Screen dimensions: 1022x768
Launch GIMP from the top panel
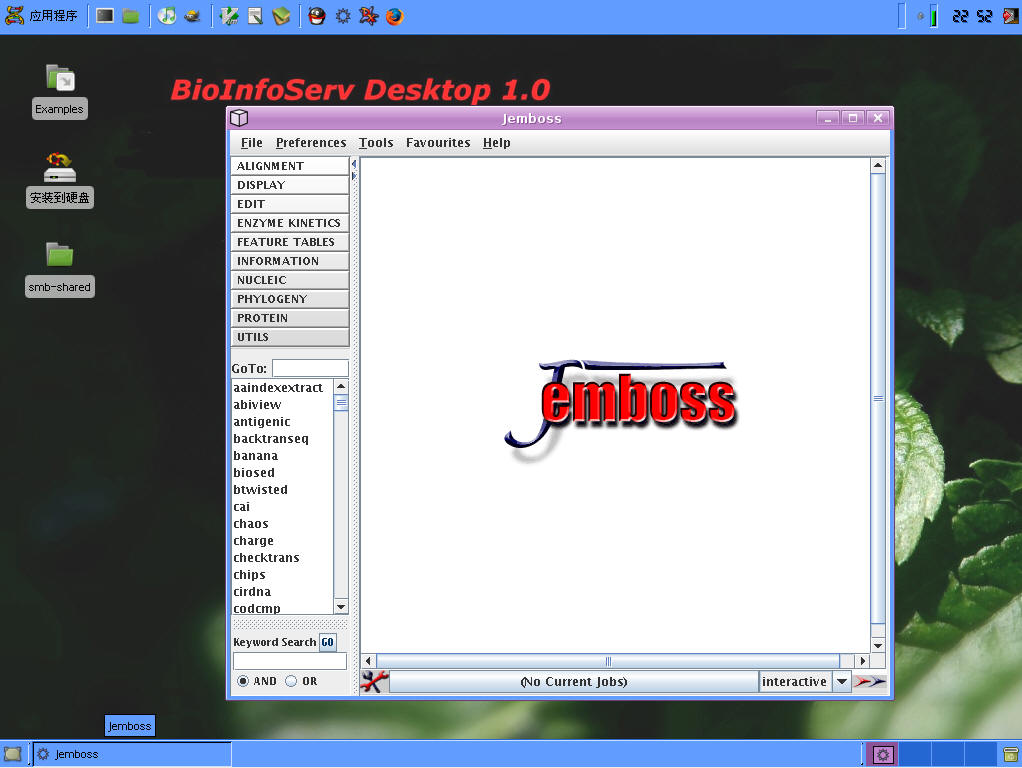192,16
